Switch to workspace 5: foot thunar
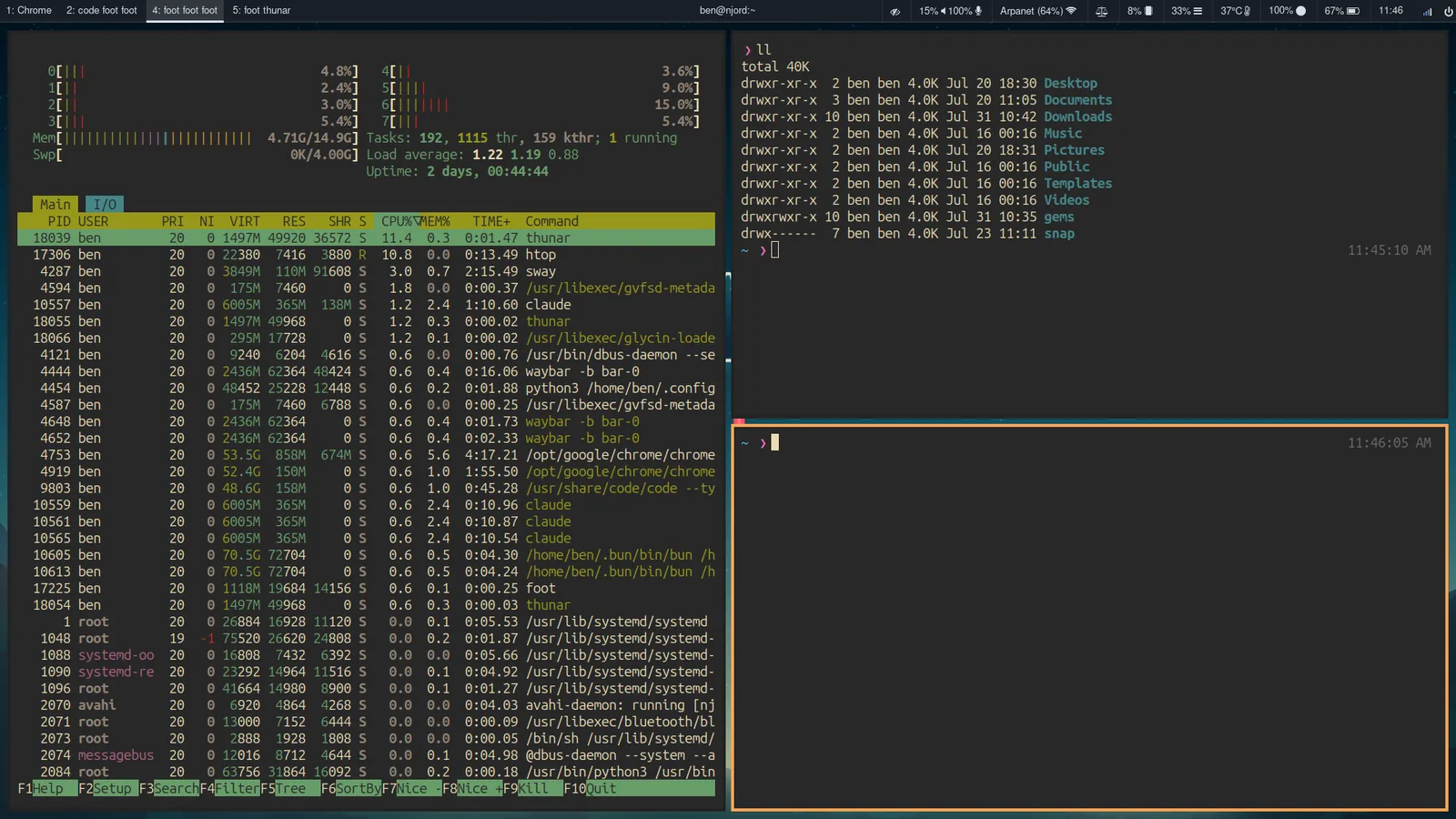The image size is (1456, 819). click(x=261, y=11)
